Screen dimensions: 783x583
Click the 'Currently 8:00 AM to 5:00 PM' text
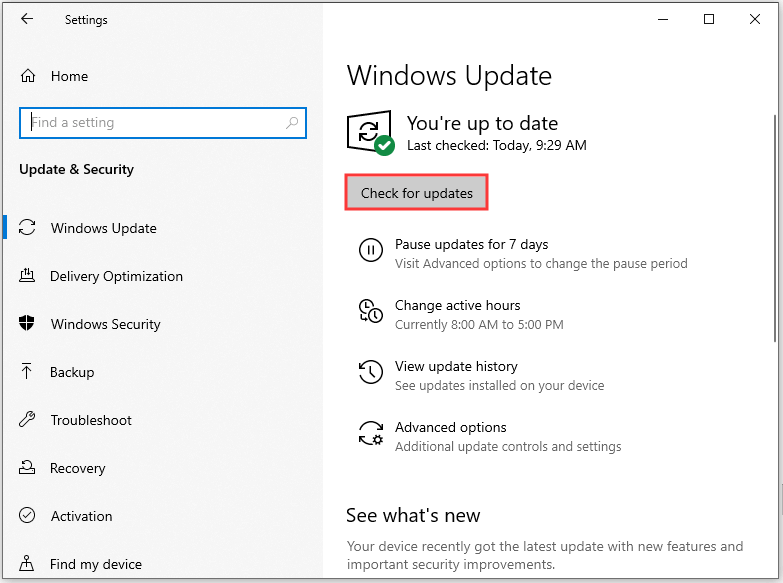pyautogui.click(x=479, y=325)
